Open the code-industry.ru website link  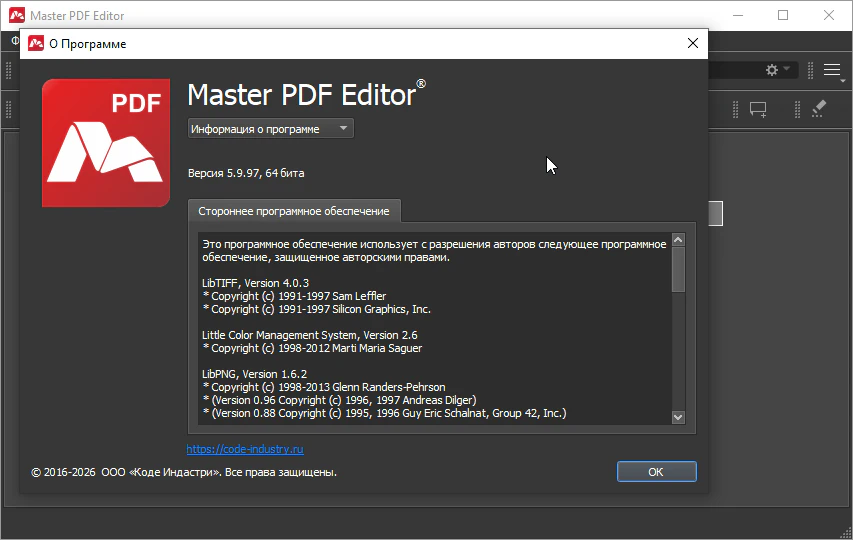244,449
